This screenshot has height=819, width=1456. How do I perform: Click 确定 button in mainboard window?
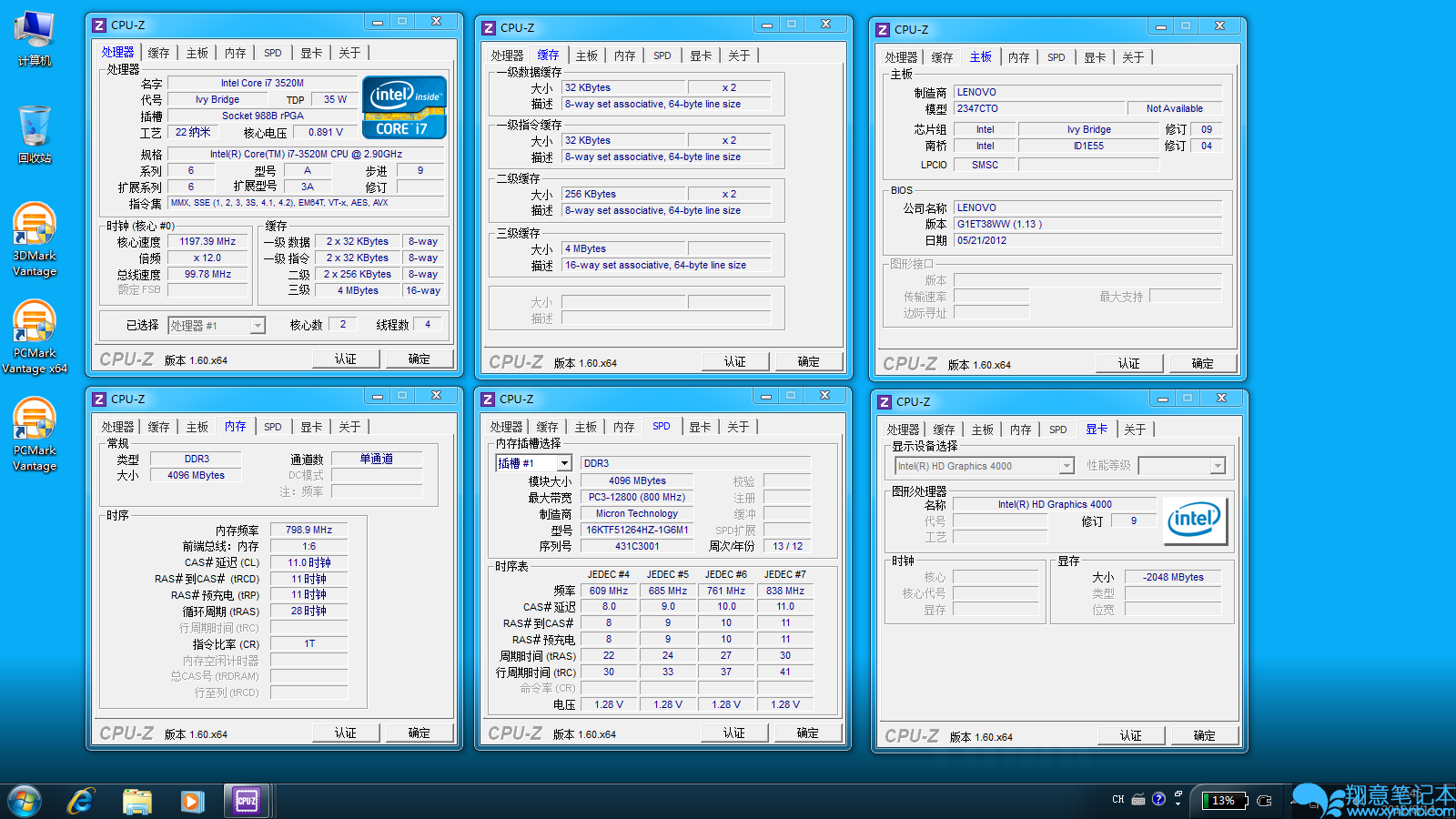pos(1203,363)
